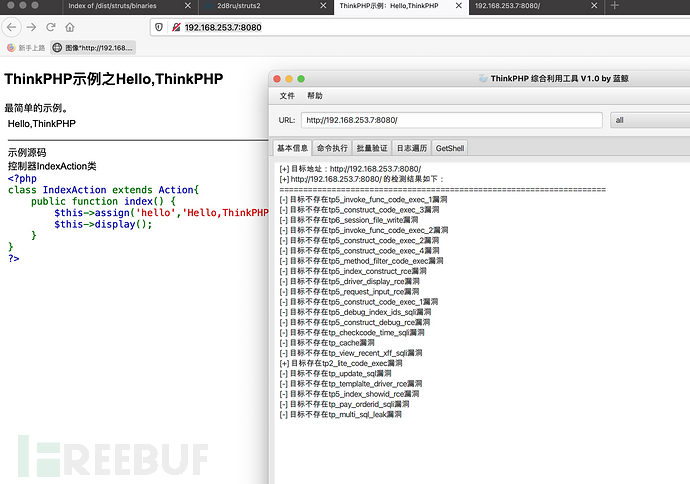Screen dimensions: 690x484
Task: Click the browser forward arrow
Action: (x=31, y=27)
